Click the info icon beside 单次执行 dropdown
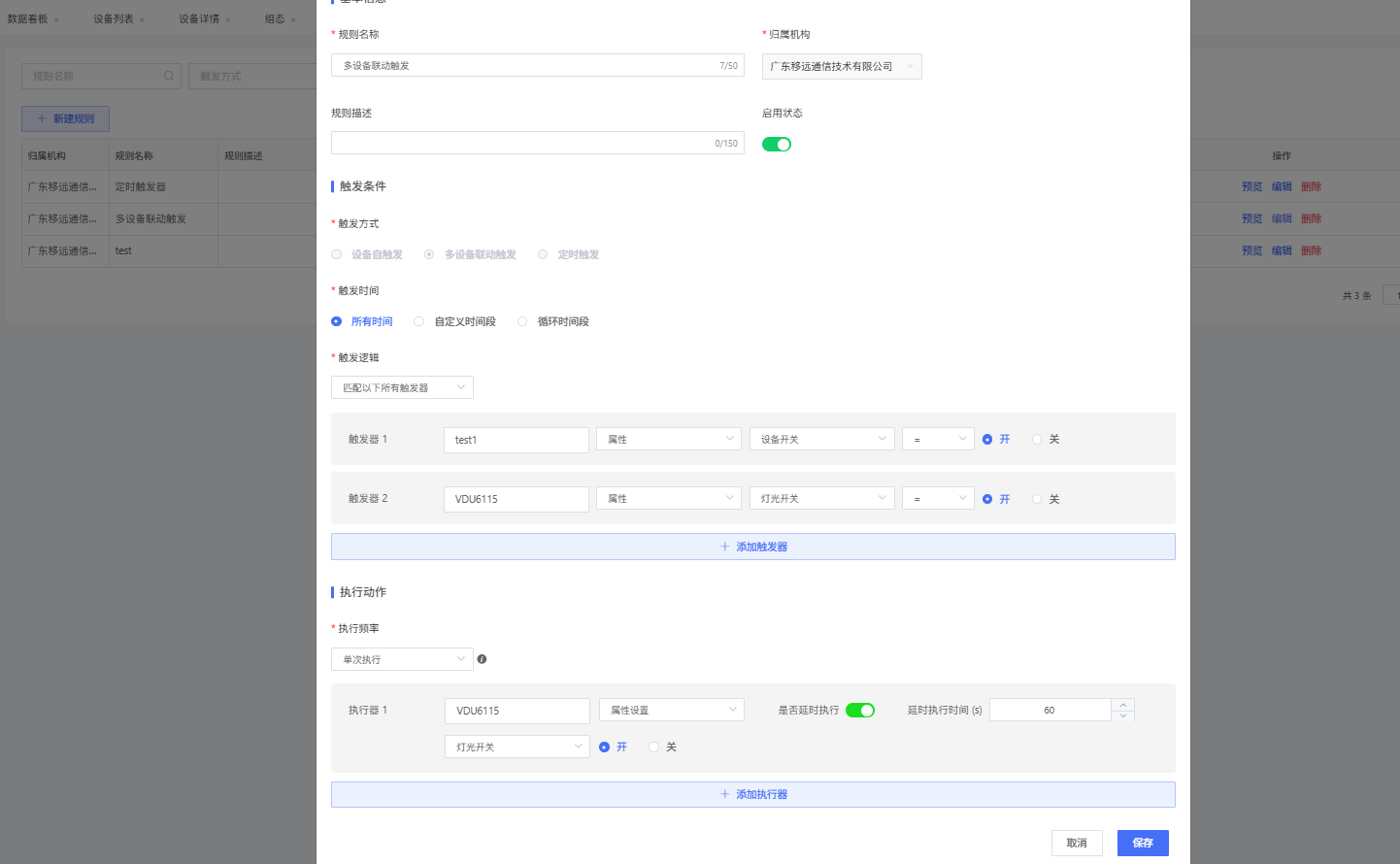Viewport: 1400px width, 864px height. [482, 659]
